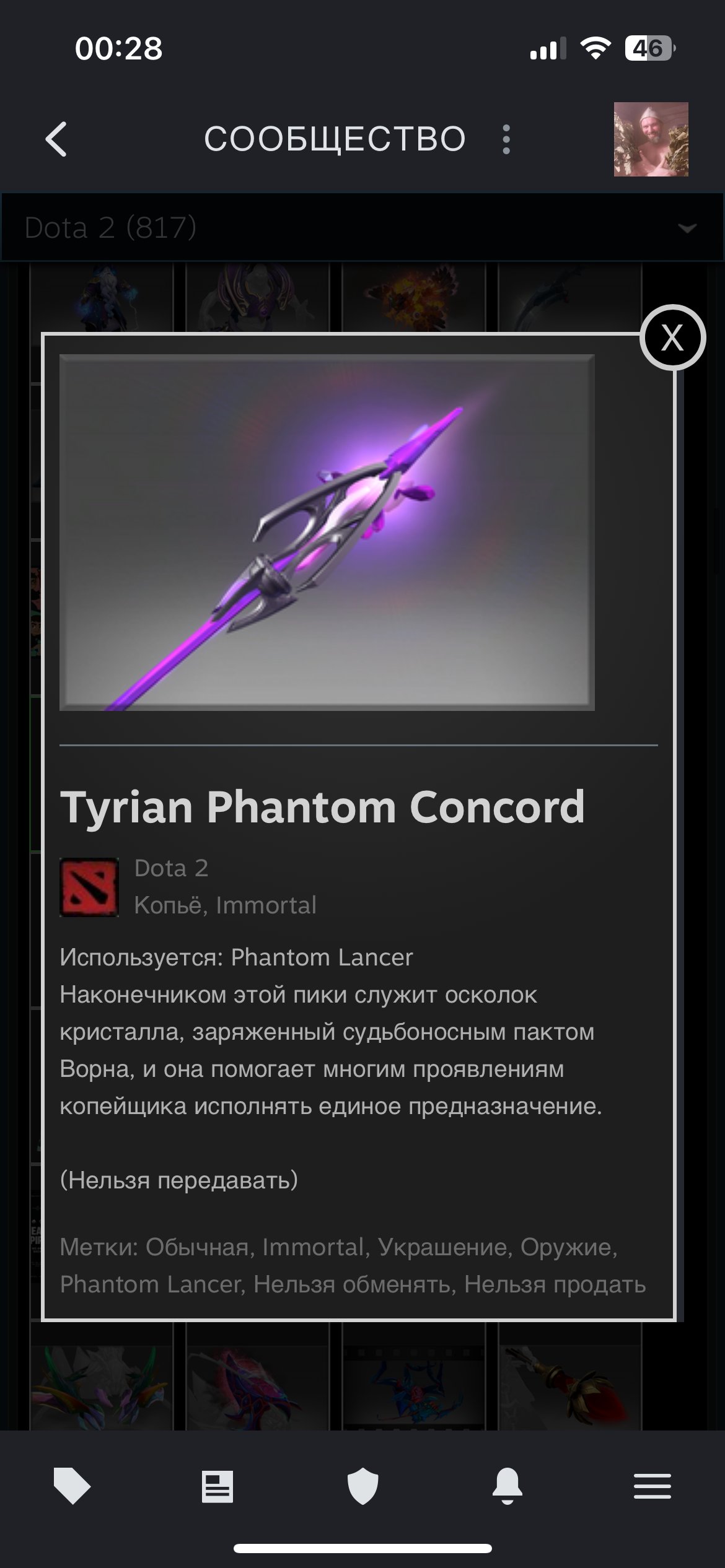Click the dropdown chevron beside Dota 2 (817)
Screen dimensions: 725x1568
coord(687,228)
